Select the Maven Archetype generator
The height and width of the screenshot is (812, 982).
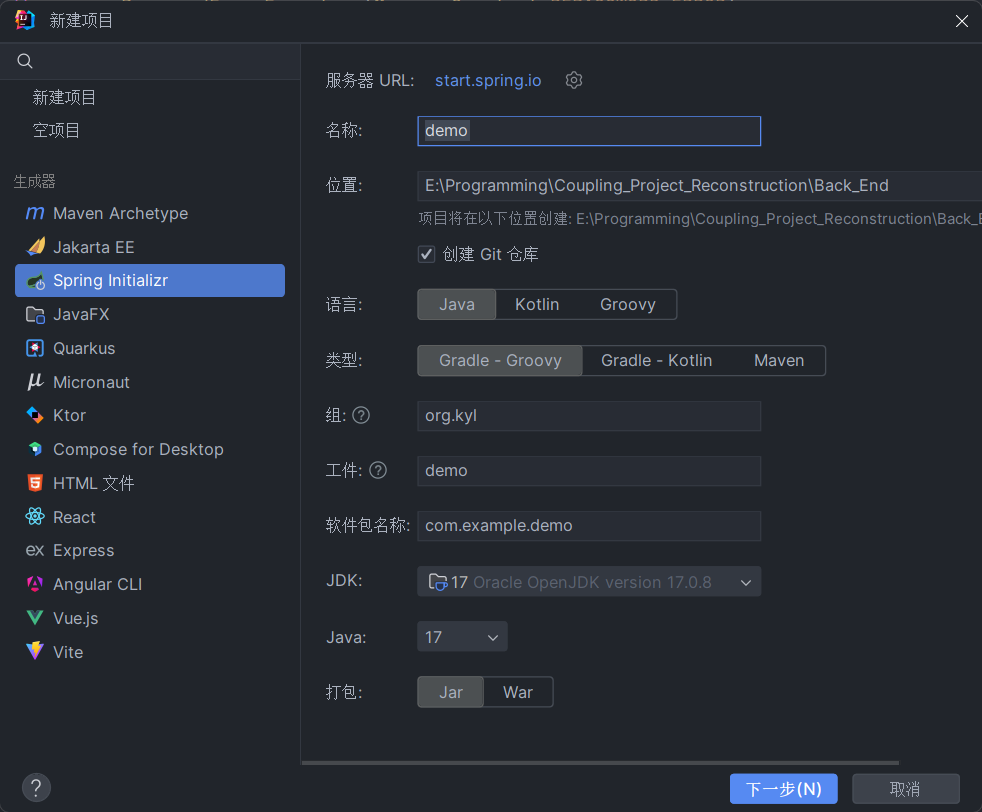click(120, 213)
